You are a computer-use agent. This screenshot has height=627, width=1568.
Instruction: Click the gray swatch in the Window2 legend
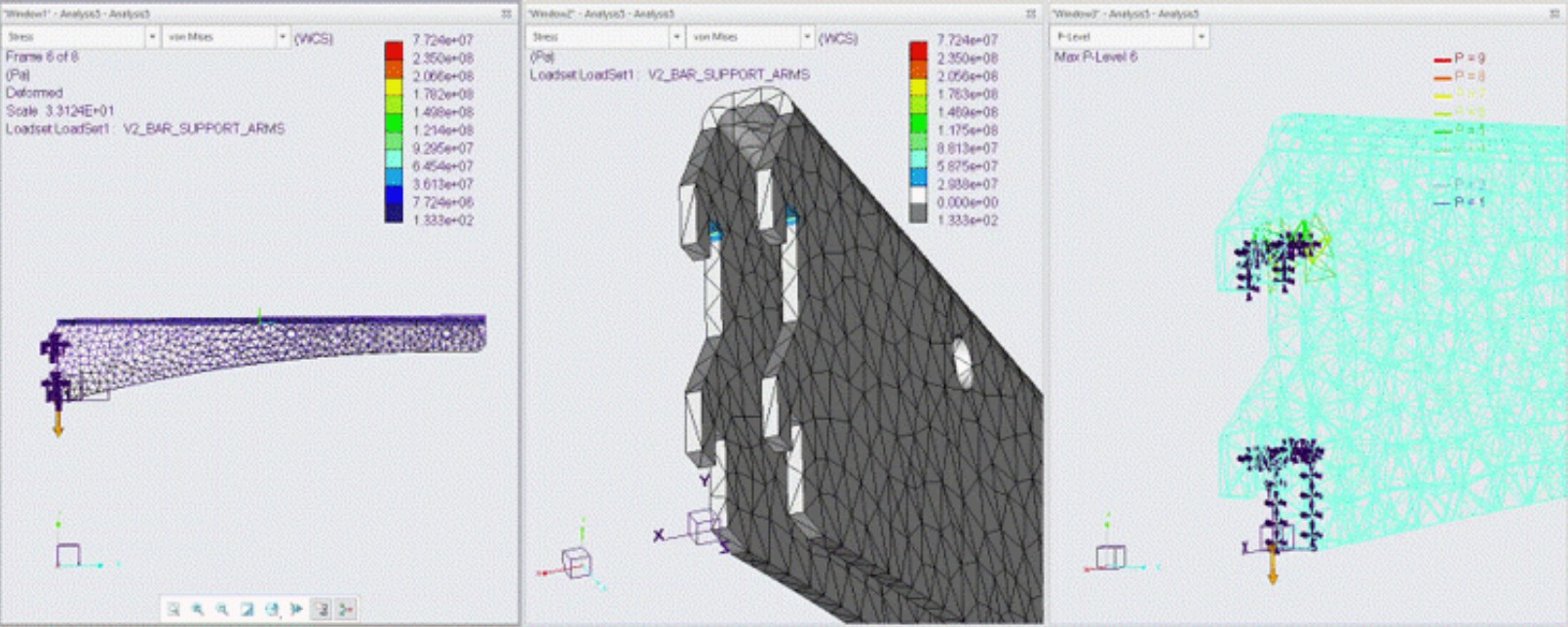click(918, 214)
